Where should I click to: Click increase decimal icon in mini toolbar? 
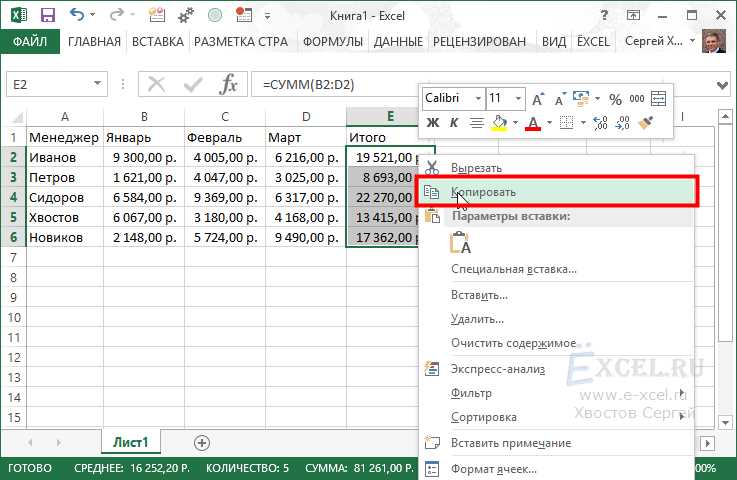pyautogui.click(x=600, y=123)
